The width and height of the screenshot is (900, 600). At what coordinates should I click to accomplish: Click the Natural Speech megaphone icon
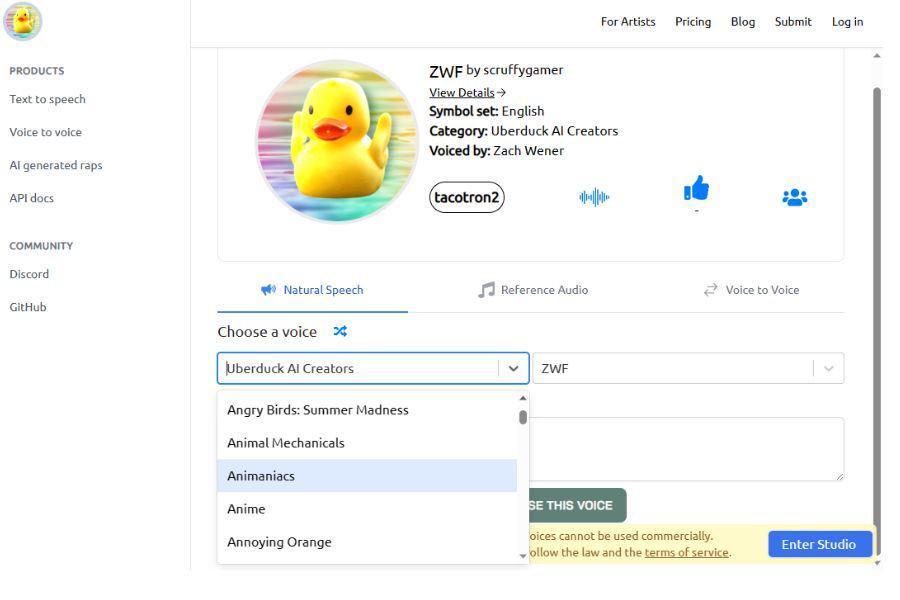click(268, 289)
